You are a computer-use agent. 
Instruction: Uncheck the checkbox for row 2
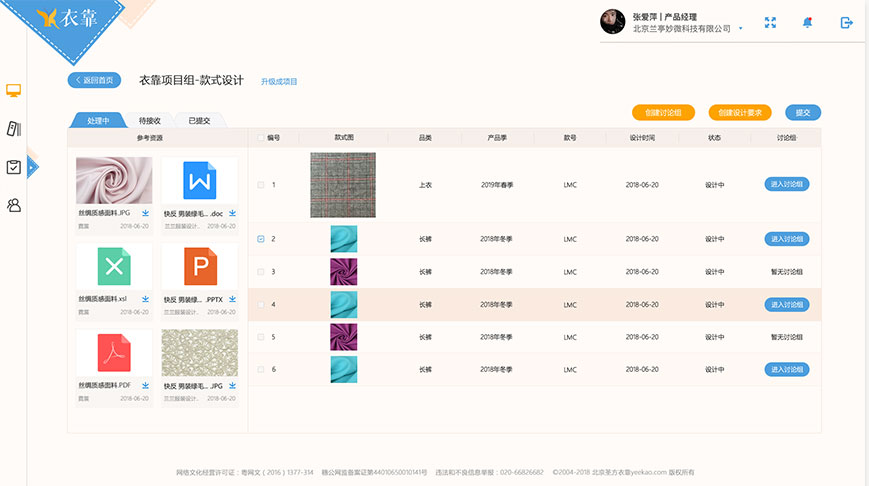click(261, 239)
